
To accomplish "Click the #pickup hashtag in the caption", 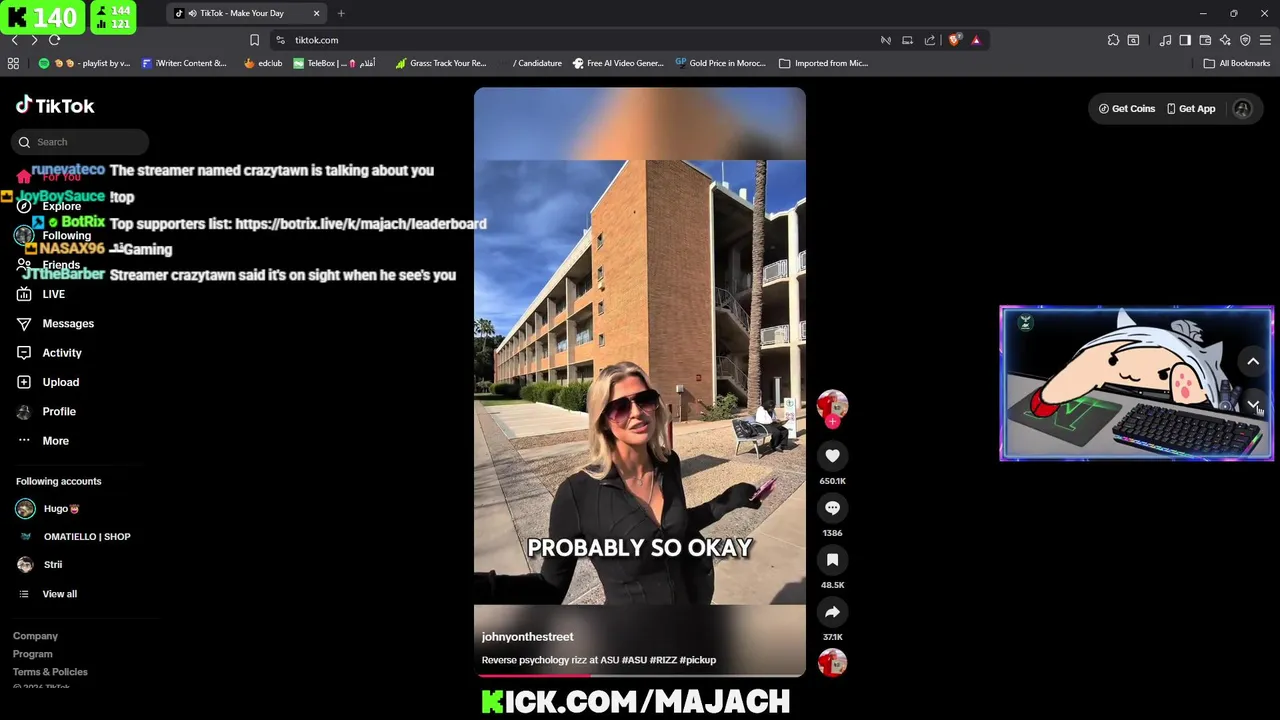I will coord(698,660).
